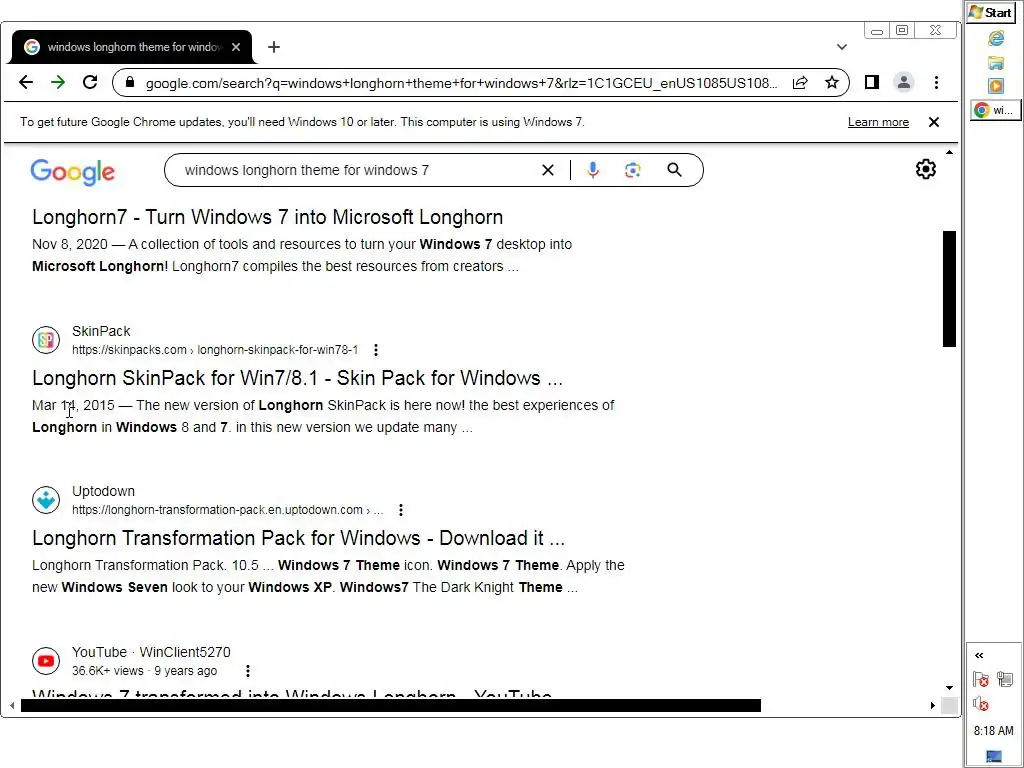Go forward using the green arrow
This screenshot has width=1024, height=768.
point(58,82)
